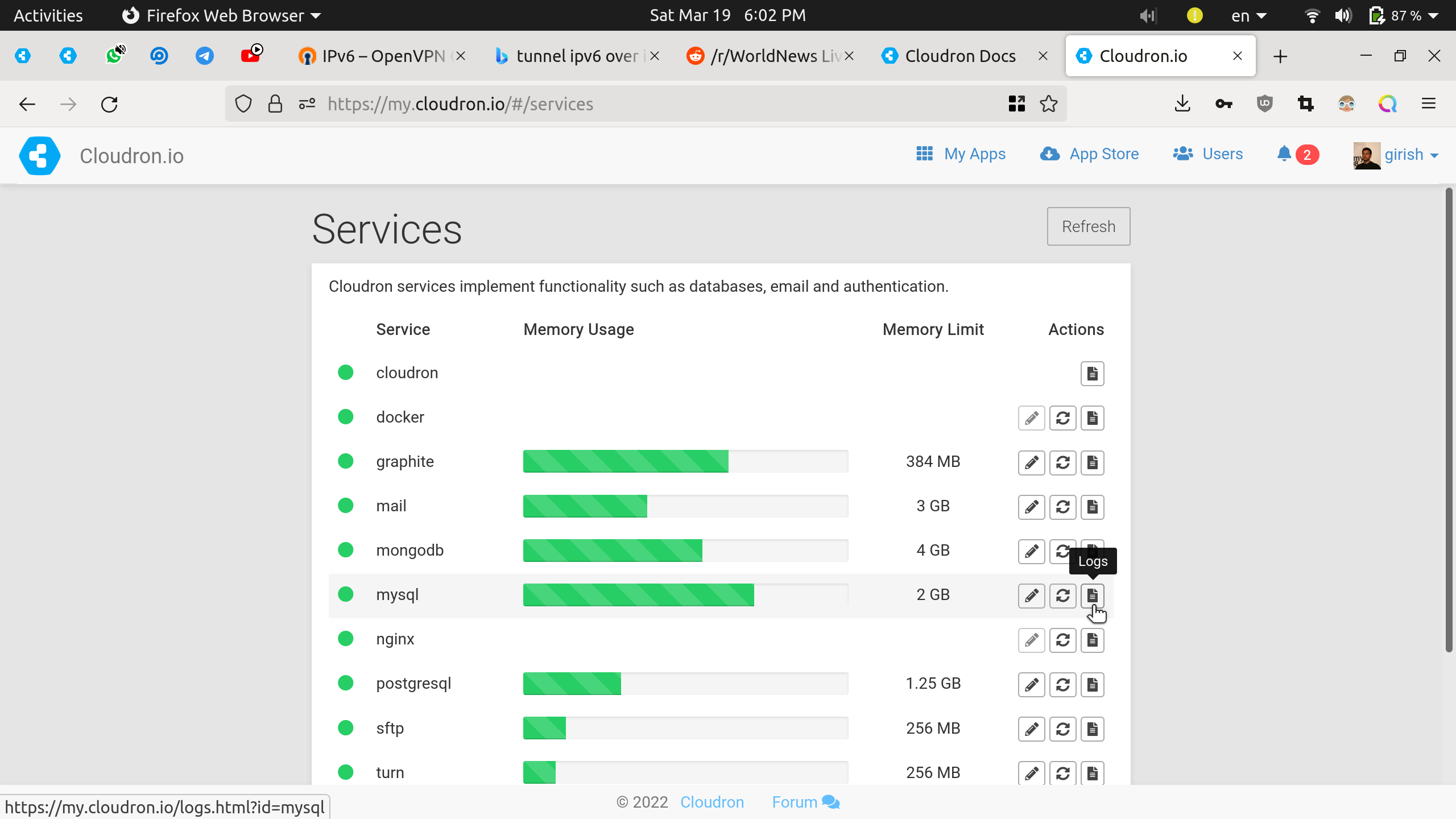Restart the docker service
Screen dimensions: 1456x819
click(1062, 418)
